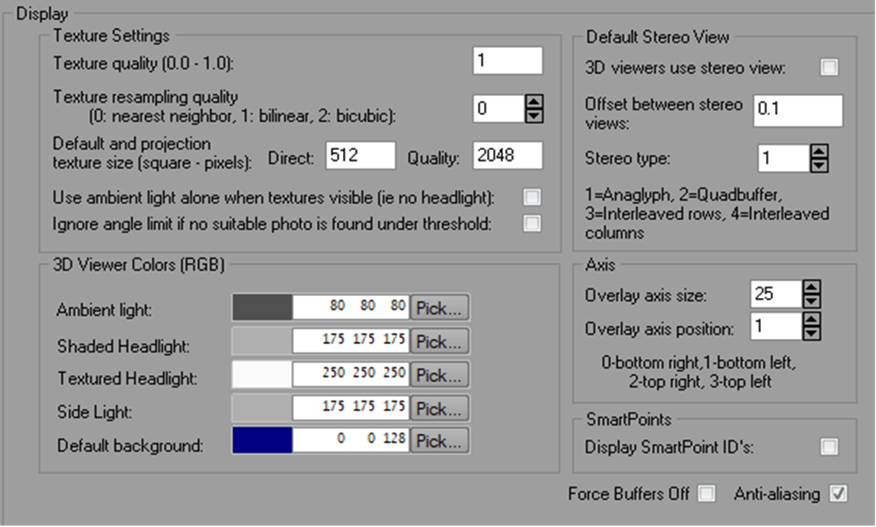Click the Default background blue color swatch

tap(262, 441)
